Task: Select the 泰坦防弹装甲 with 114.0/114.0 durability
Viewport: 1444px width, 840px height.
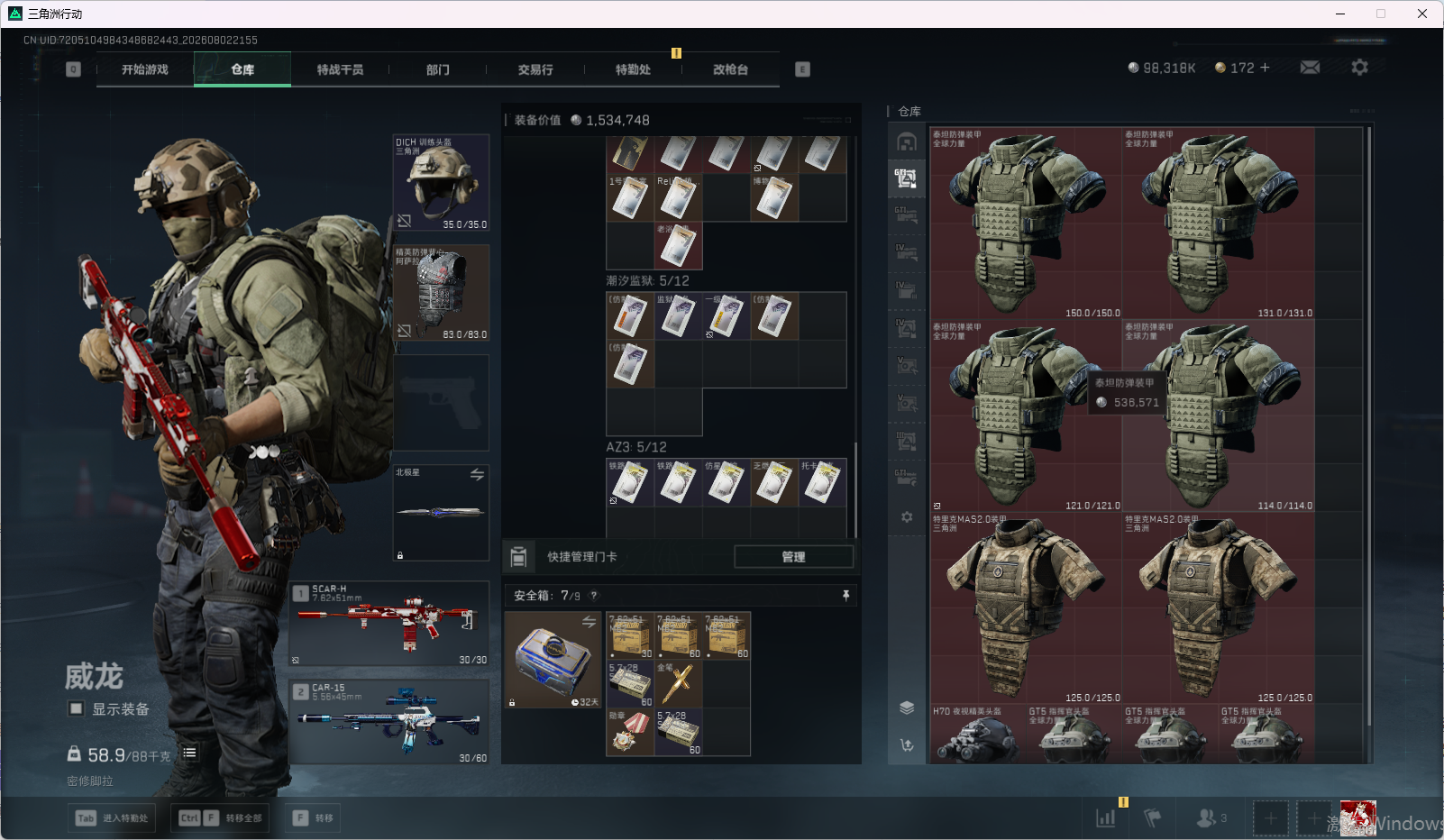Action: 1219,416
